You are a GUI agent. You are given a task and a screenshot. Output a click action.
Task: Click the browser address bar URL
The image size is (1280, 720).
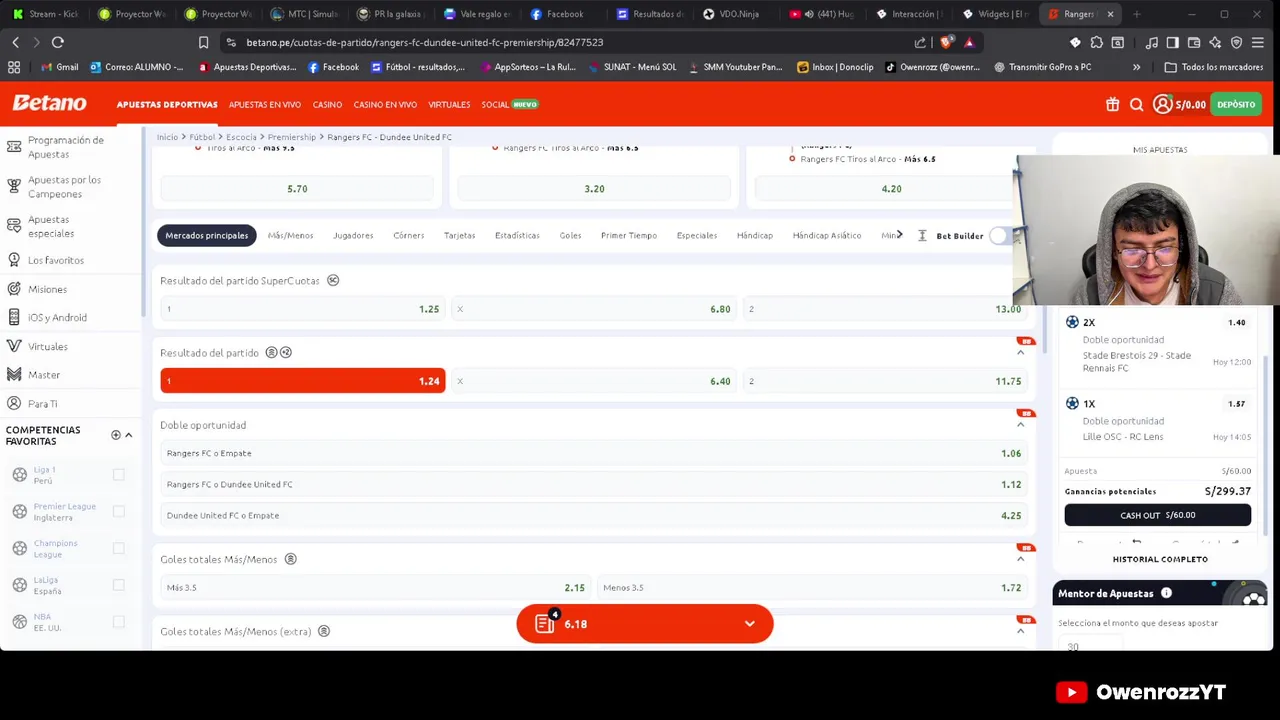(425, 42)
